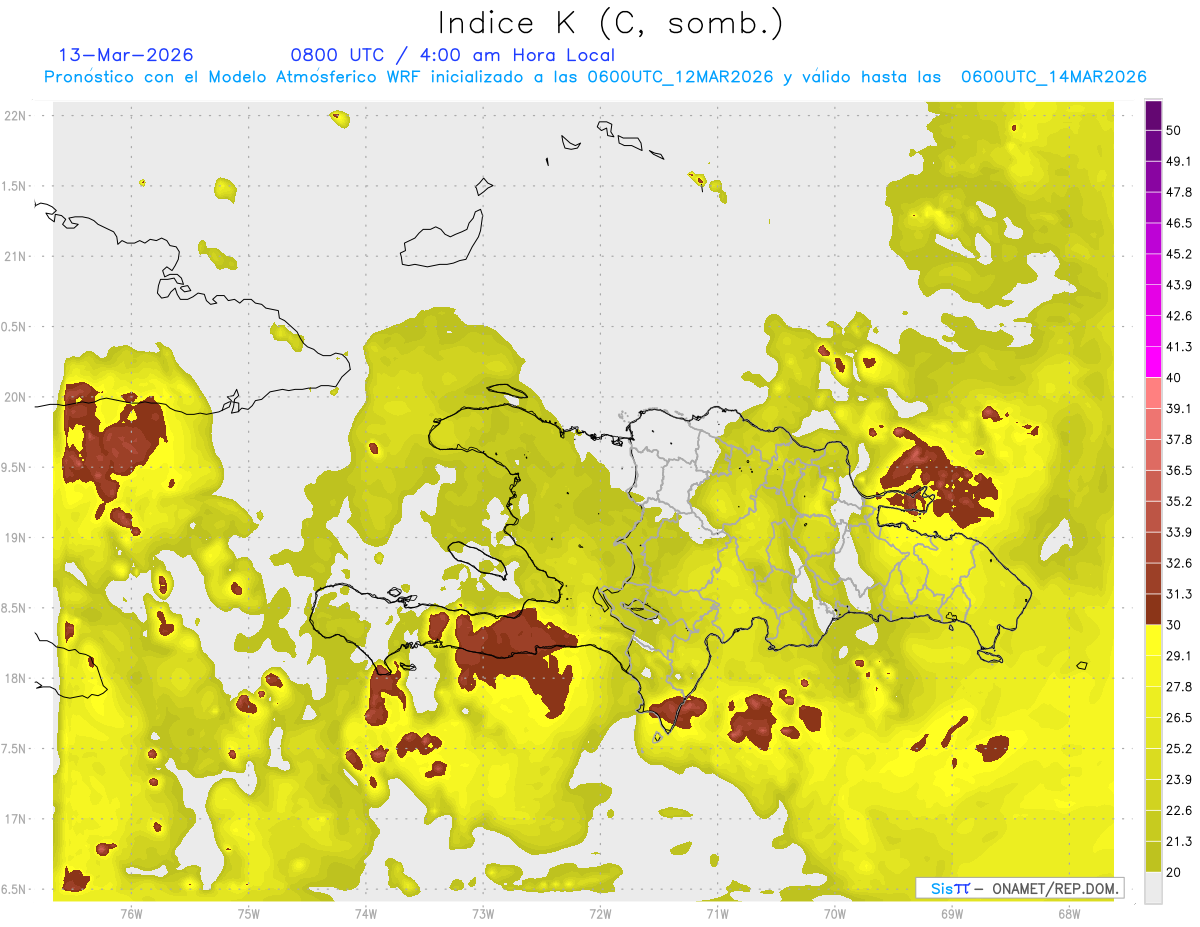Image resolution: width=1200 pixels, height=927 pixels.
Task: Click the color bar value "47.8"
Action: 1179,192
